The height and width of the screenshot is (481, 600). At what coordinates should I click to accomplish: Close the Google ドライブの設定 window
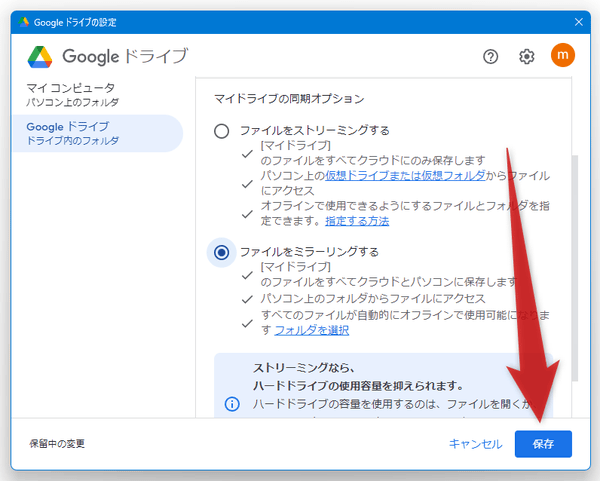point(577,21)
